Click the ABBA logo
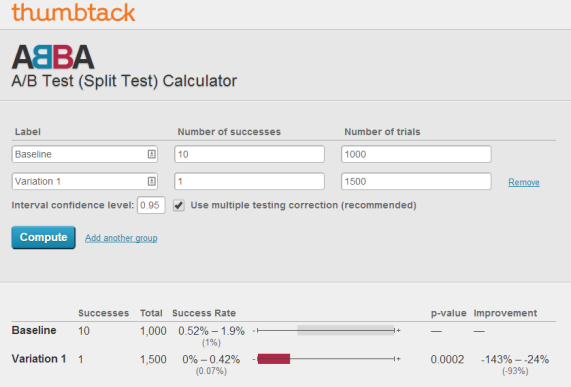The height and width of the screenshot is (387, 571). [53, 57]
